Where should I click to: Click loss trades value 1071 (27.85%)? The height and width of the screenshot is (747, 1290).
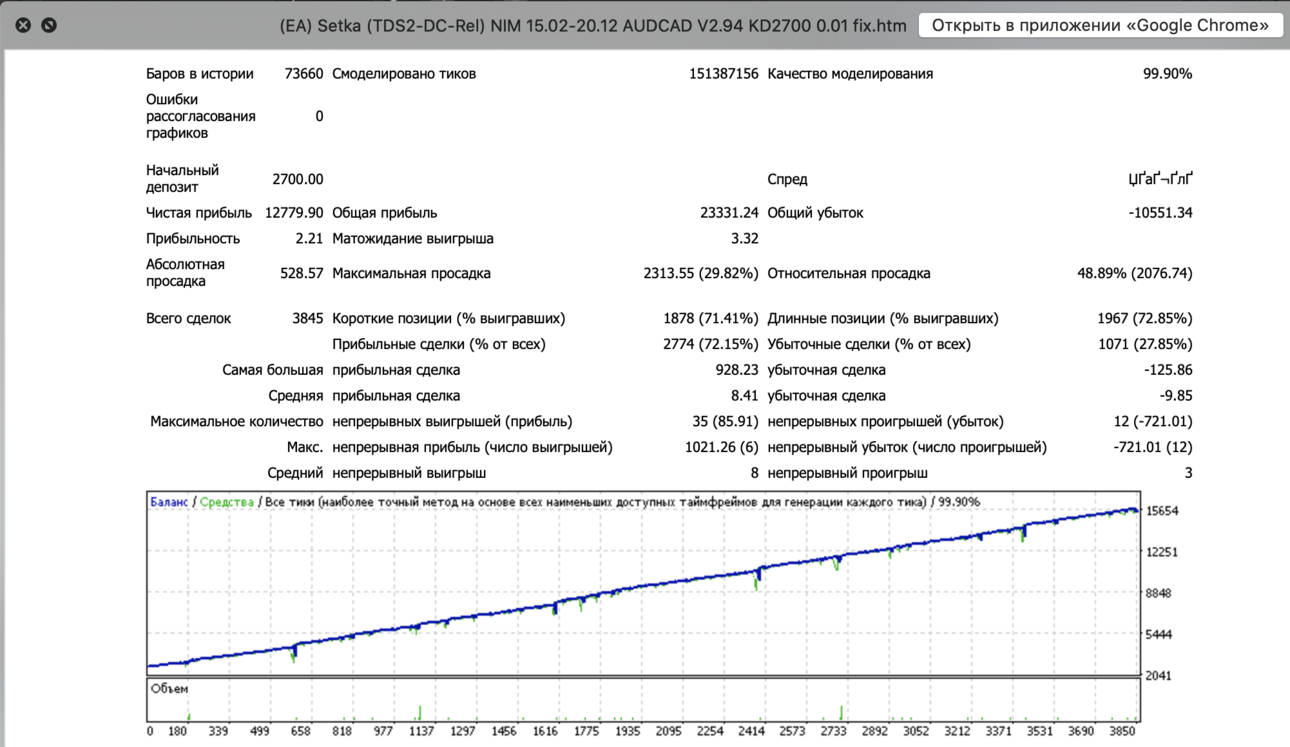click(x=1144, y=344)
